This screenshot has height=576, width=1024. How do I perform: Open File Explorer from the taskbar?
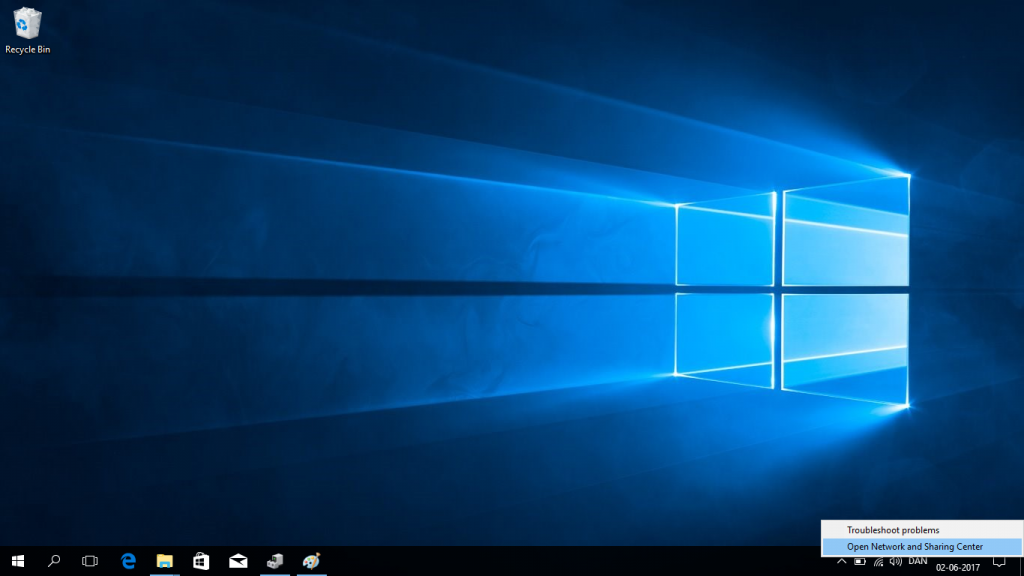165,561
